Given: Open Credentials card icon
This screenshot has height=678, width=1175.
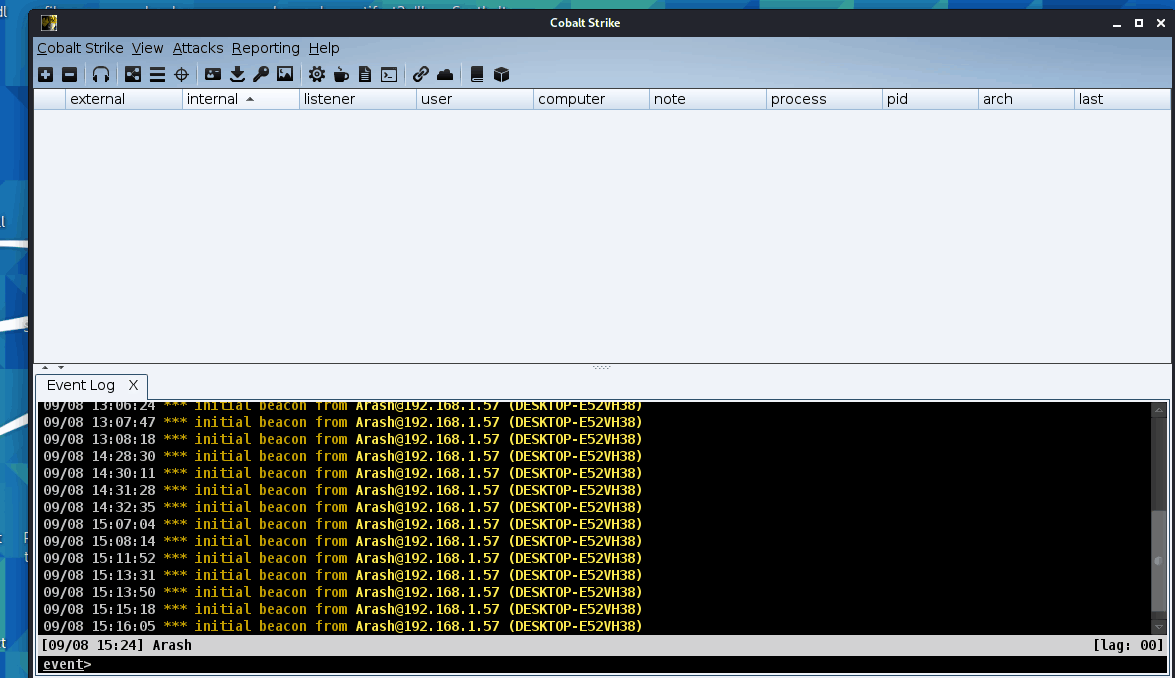Looking at the screenshot, I should (213, 74).
